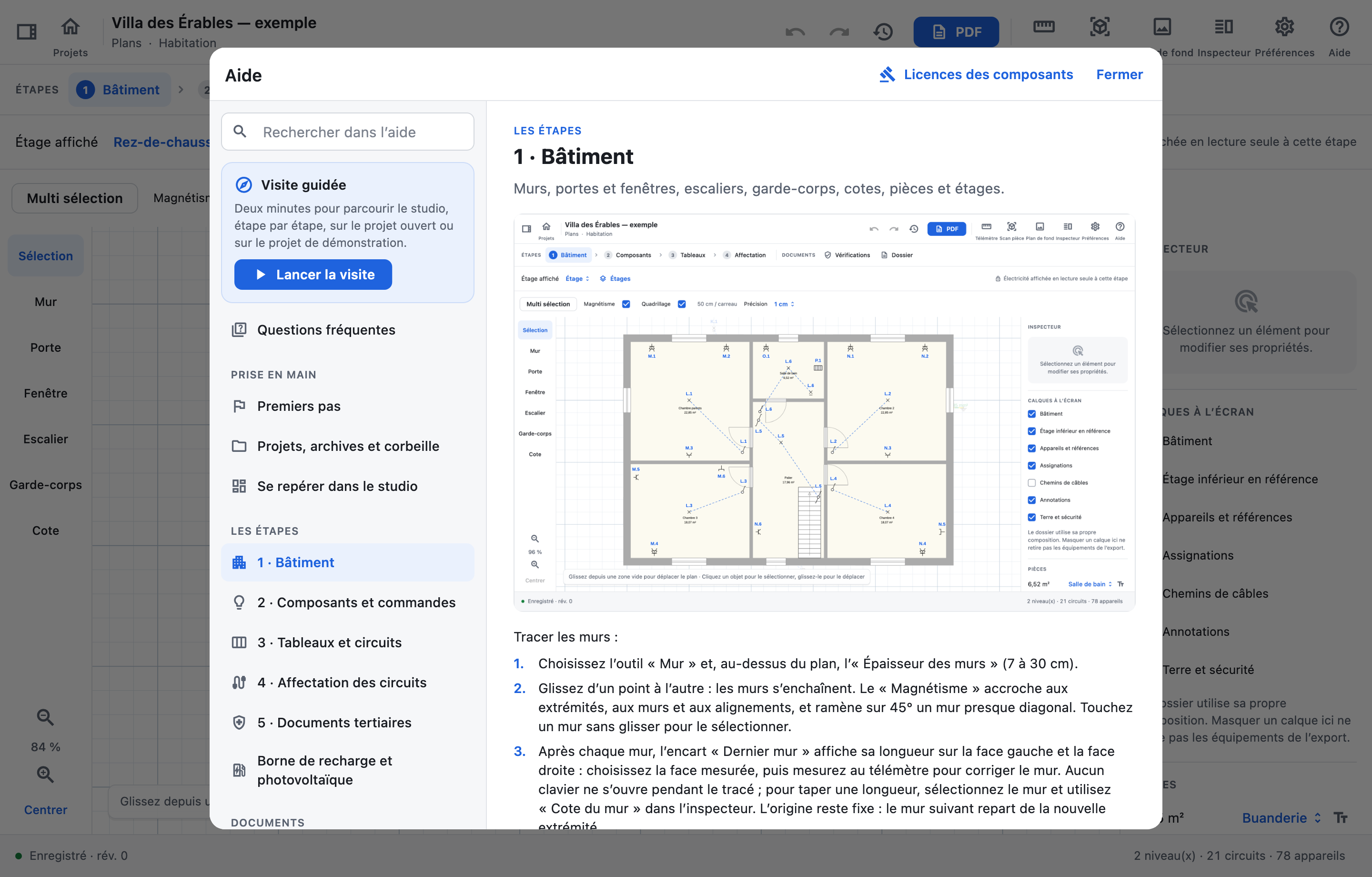Click the Aide question mark icon
This screenshot has height=877, width=1372.
[x=1339, y=26]
